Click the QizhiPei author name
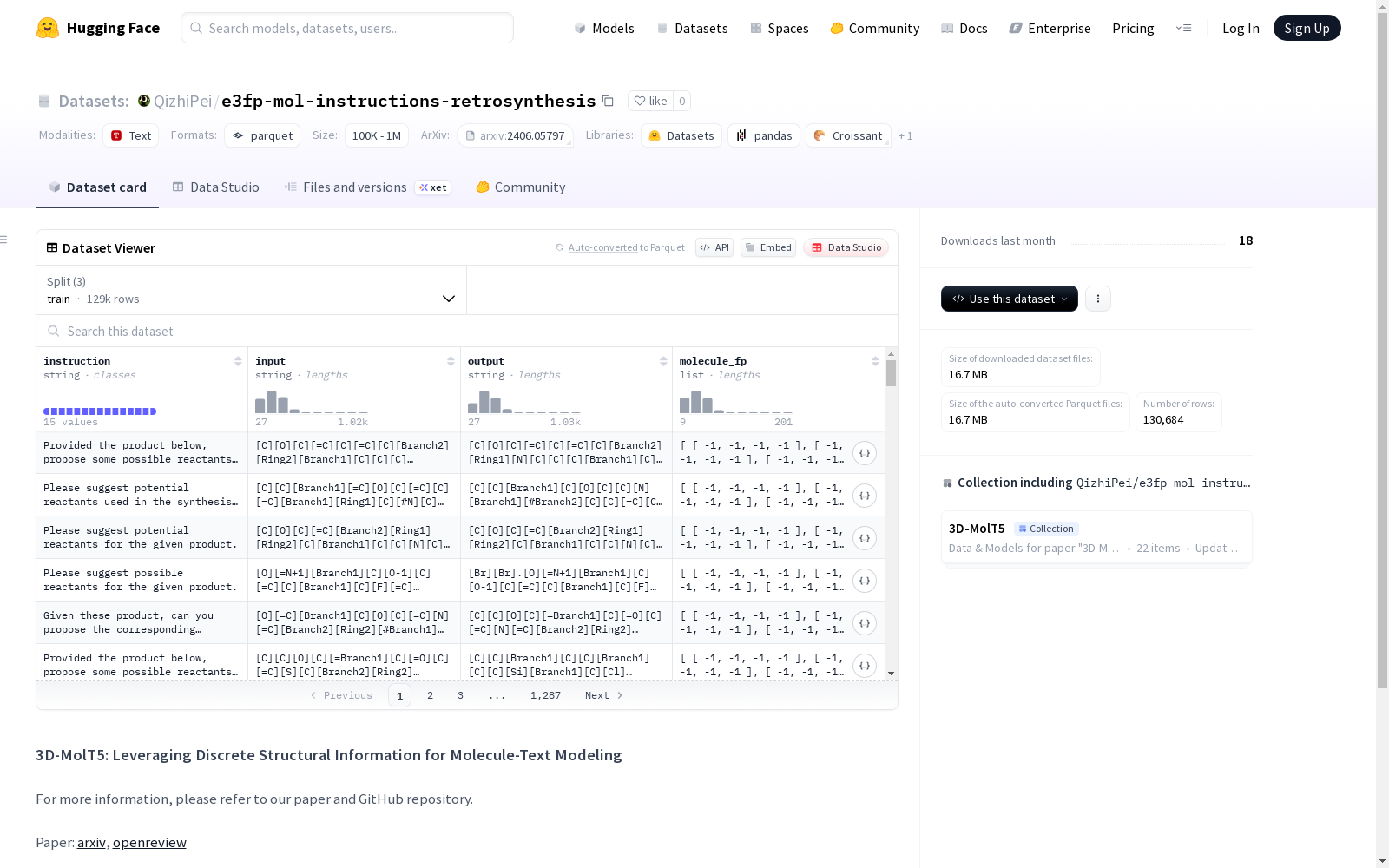1389x868 pixels. pos(182,101)
